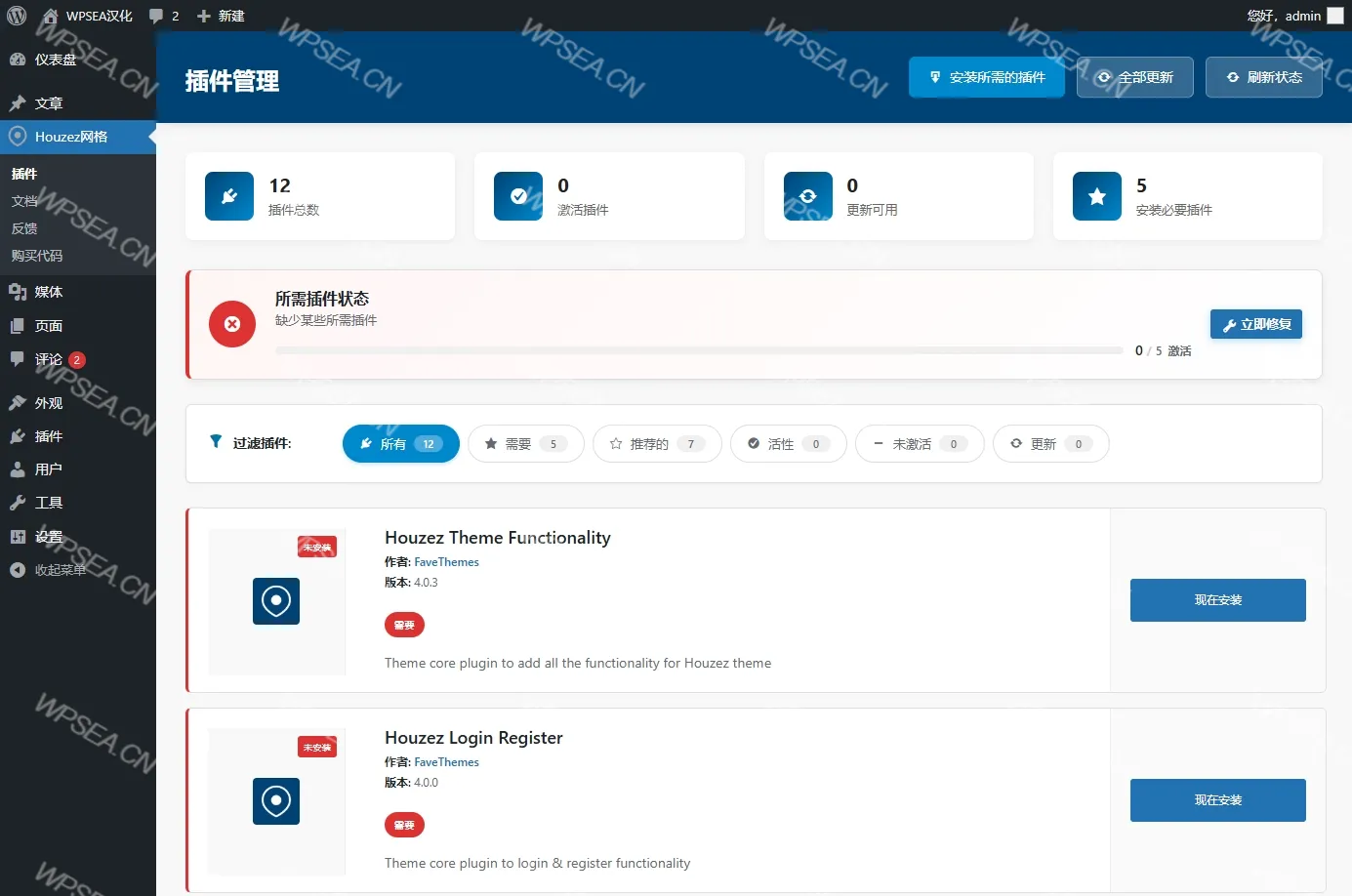Click the 全部更新 update all button
The width and height of the screenshot is (1352, 896).
[x=1135, y=77]
